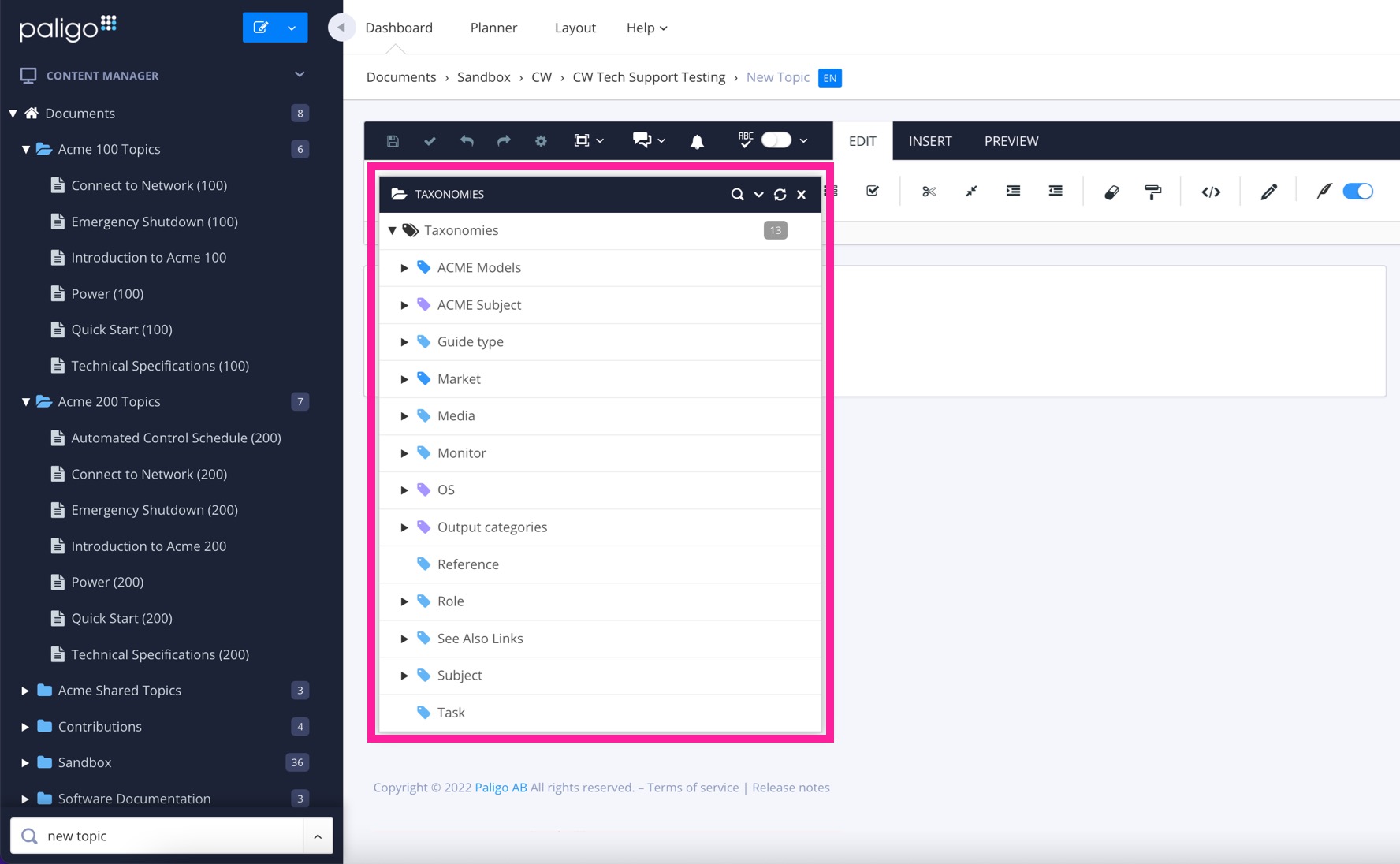1400x864 pixels.
Task: Collapse the Taxonomies tree root
Action: pyautogui.click(x=393, y=230)
